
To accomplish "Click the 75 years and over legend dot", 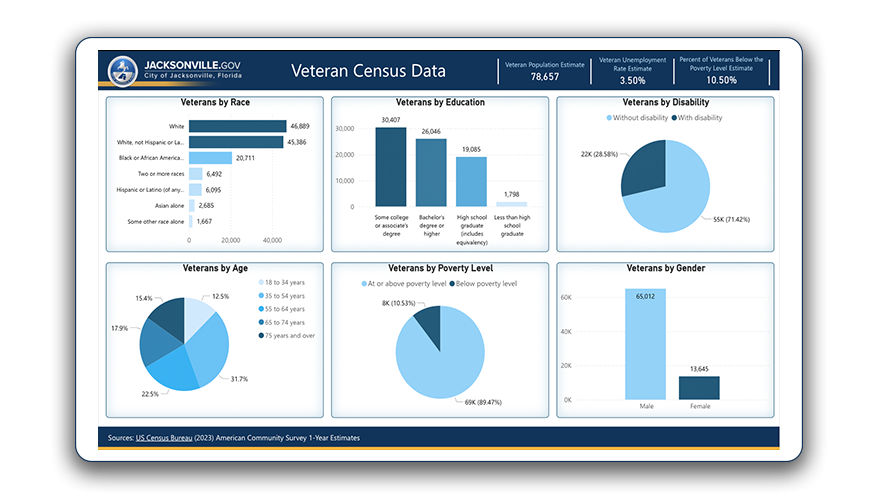I will pyautogui.click(x=261, y=335).
